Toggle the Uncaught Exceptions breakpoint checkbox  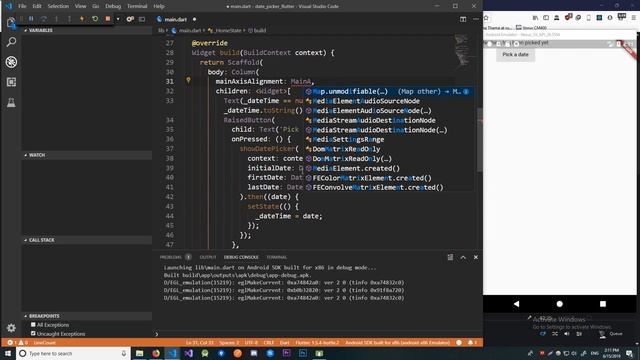tap(33, 333)
